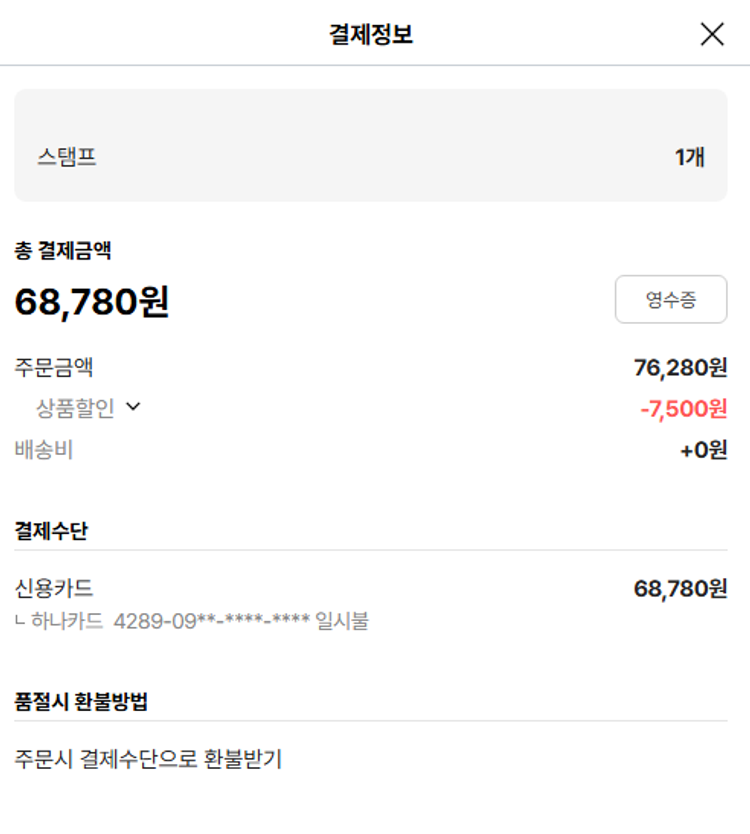Open the 영수증 receipt

[670, 299]
